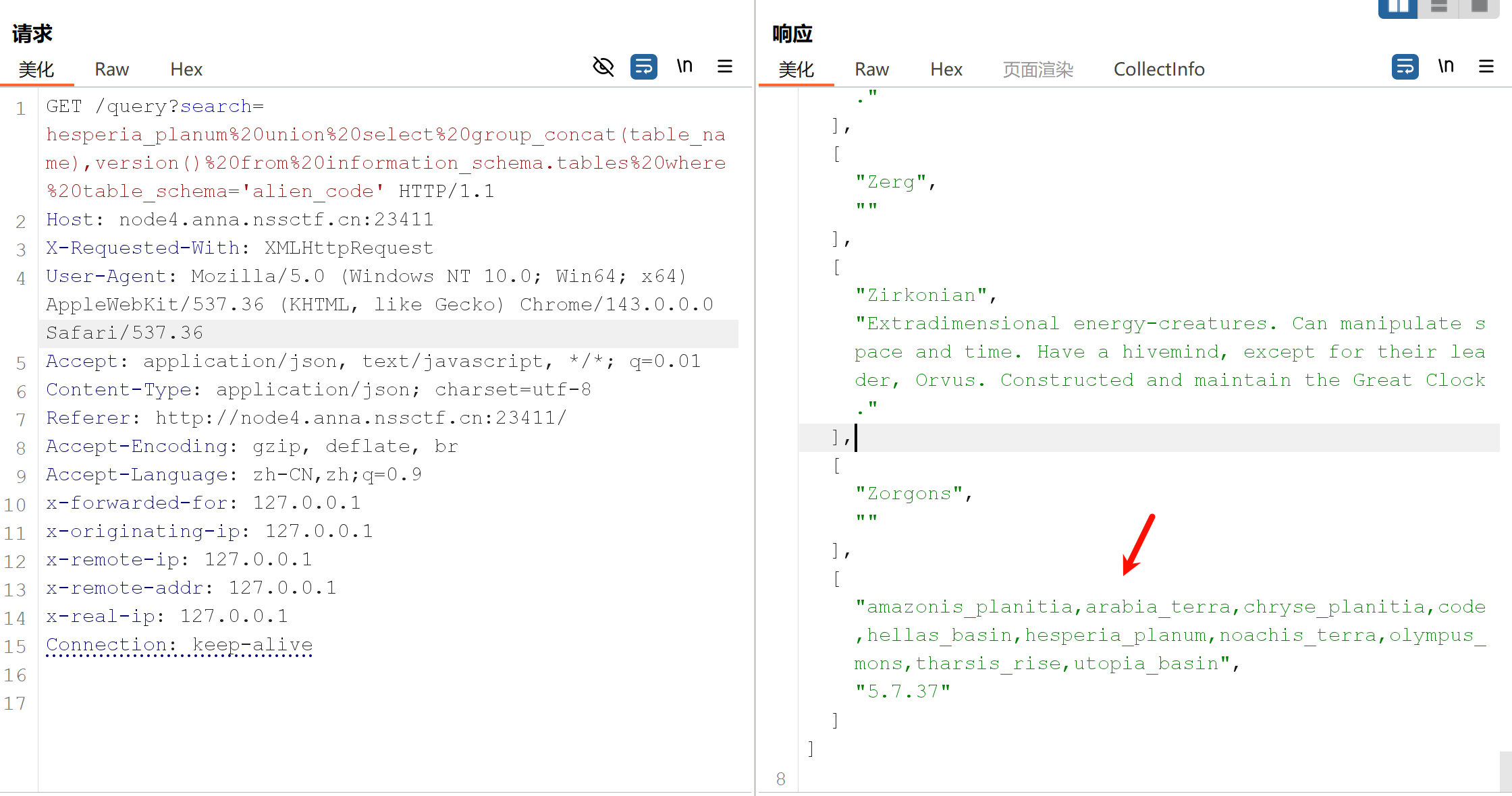1512x796 pixels.
Task: Select the request 美化 pretty tab
Action: [x=36, y=69]
